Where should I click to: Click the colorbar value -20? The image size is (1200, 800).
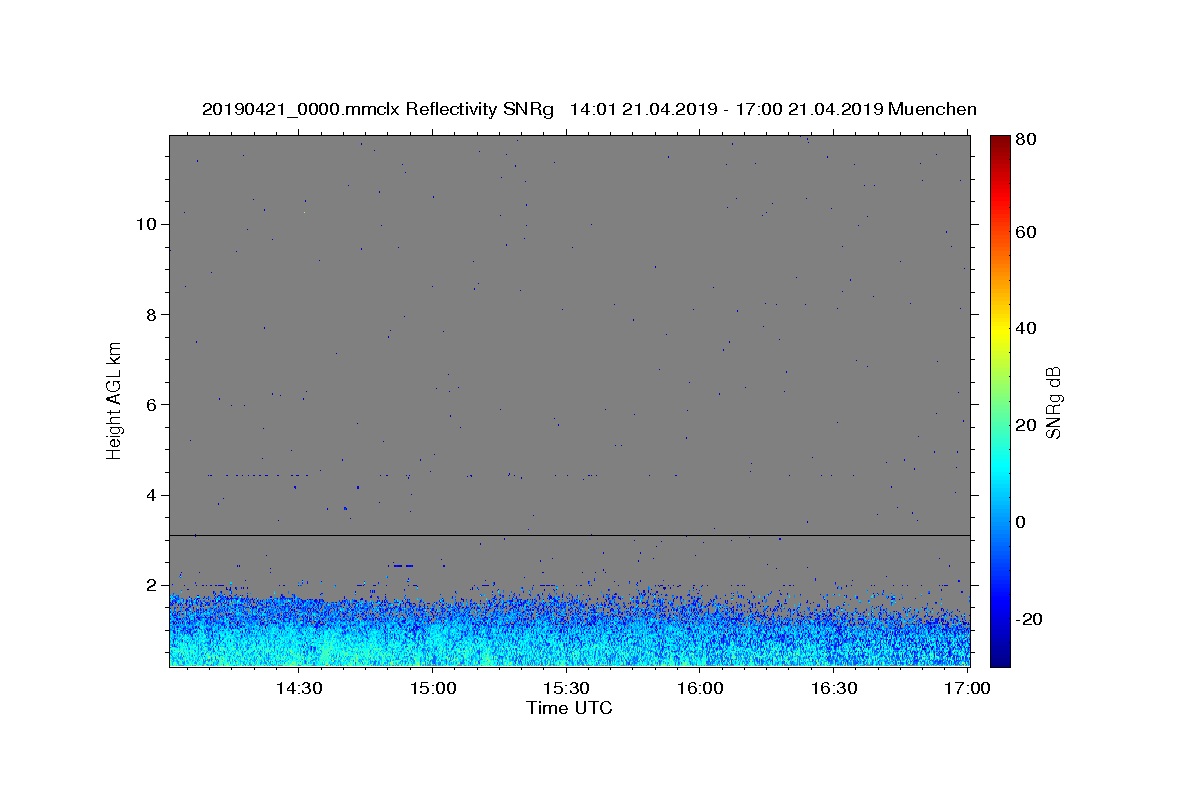click(x=1030, y=619)
